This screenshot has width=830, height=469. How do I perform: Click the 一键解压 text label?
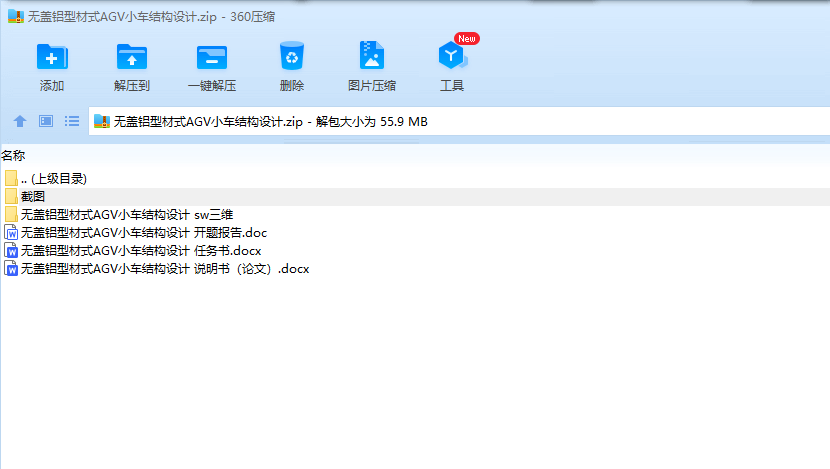pos(212,85)
